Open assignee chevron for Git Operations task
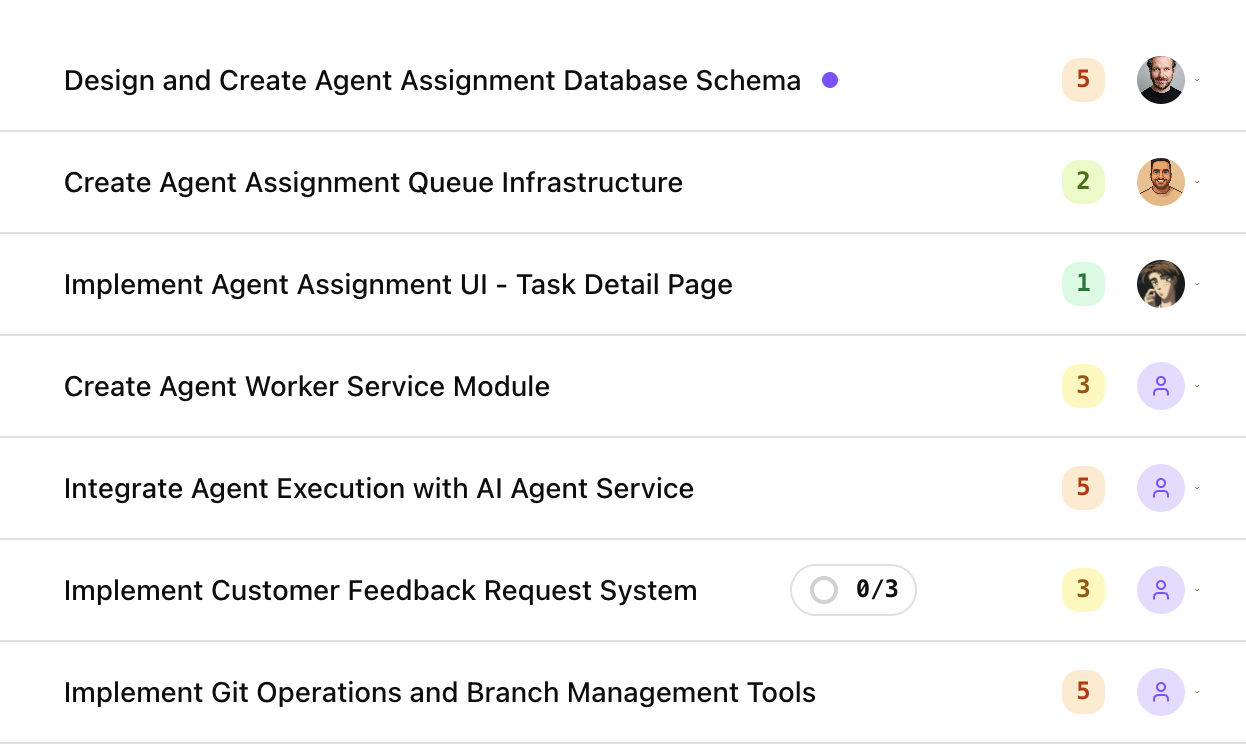 click(1197, 692)
